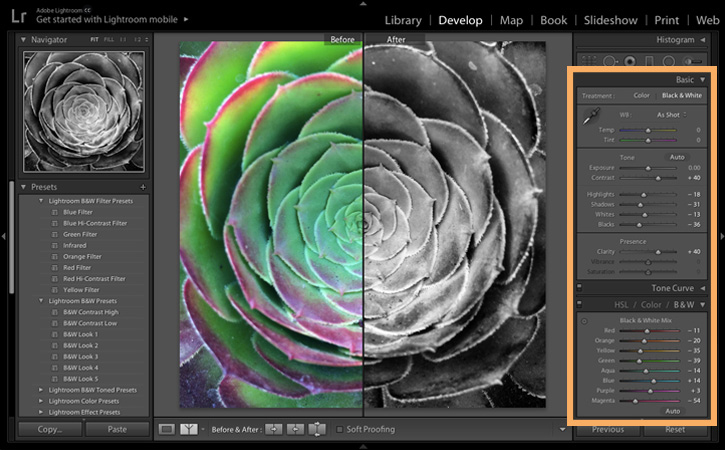Click the Tone Auto button
Screen dimensions: 725x450
pyautogui.click(x=677, y=157)
